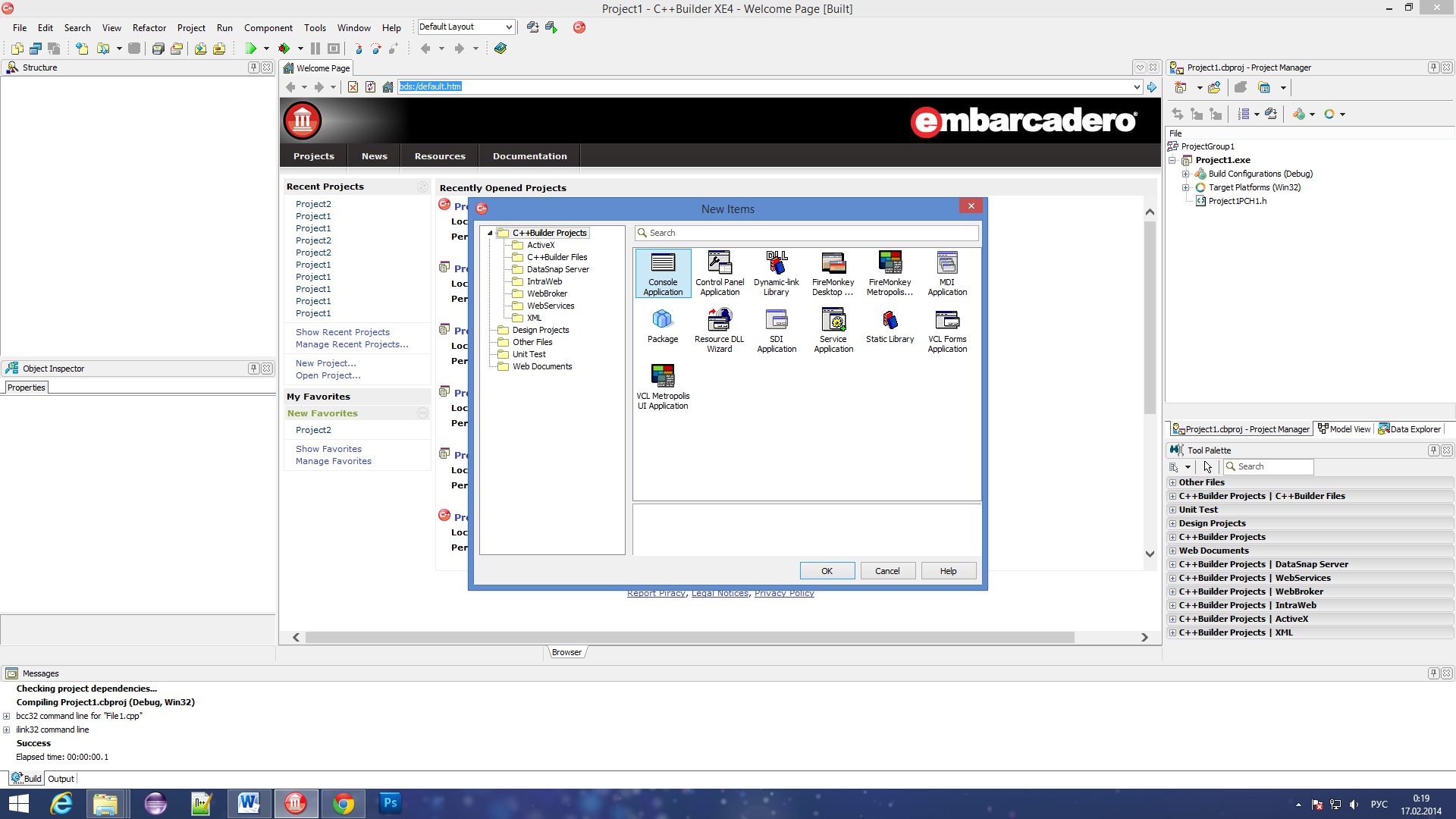Expand the Other Files palette category
Viewport: 1456px width, 819px height.
(1172, 483)
